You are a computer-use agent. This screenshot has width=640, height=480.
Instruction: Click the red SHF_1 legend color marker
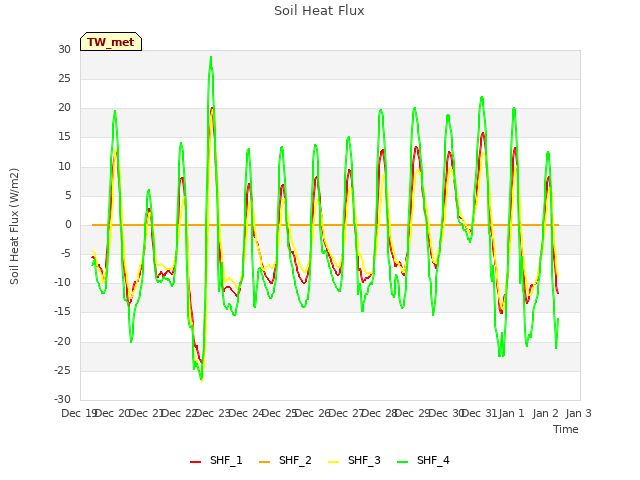click(196, 462)
